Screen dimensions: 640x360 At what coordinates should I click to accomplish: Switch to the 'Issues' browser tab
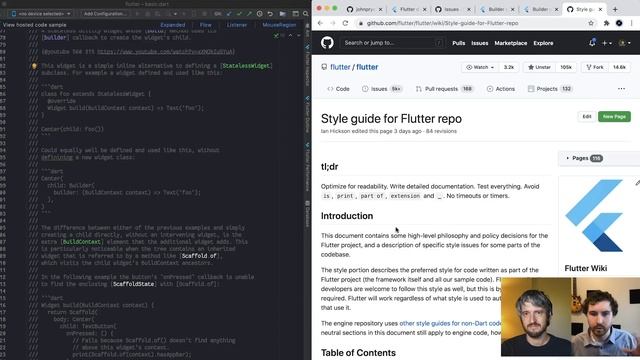452,9
